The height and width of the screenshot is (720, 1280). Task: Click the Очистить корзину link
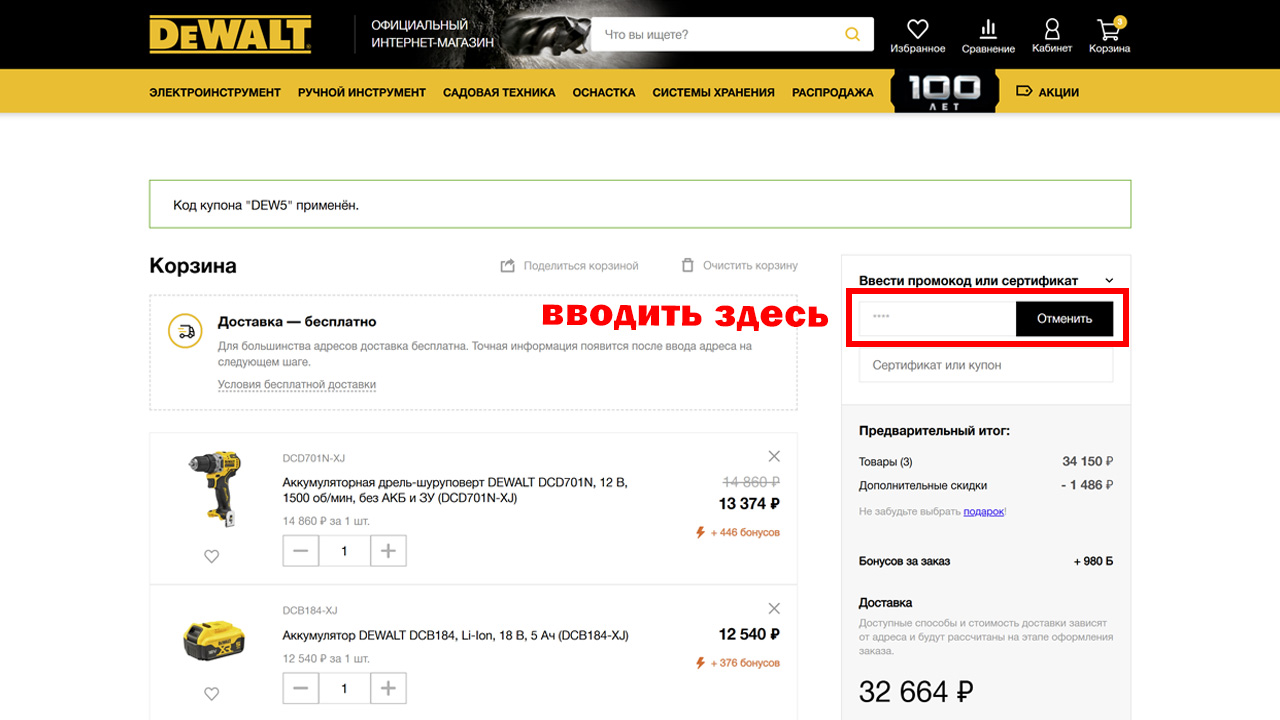point(750,266)
